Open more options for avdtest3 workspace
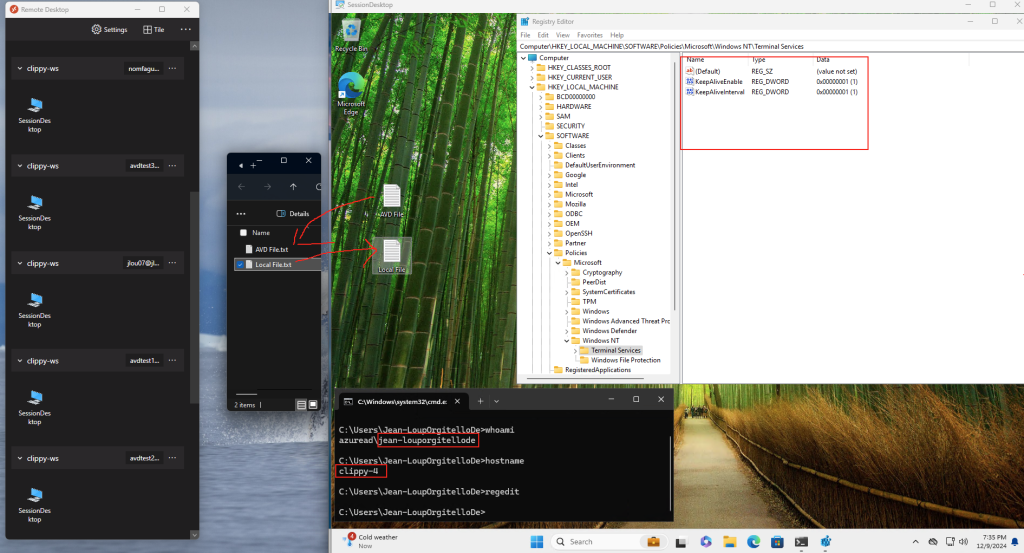1024x553 pixels. point(172,166)
